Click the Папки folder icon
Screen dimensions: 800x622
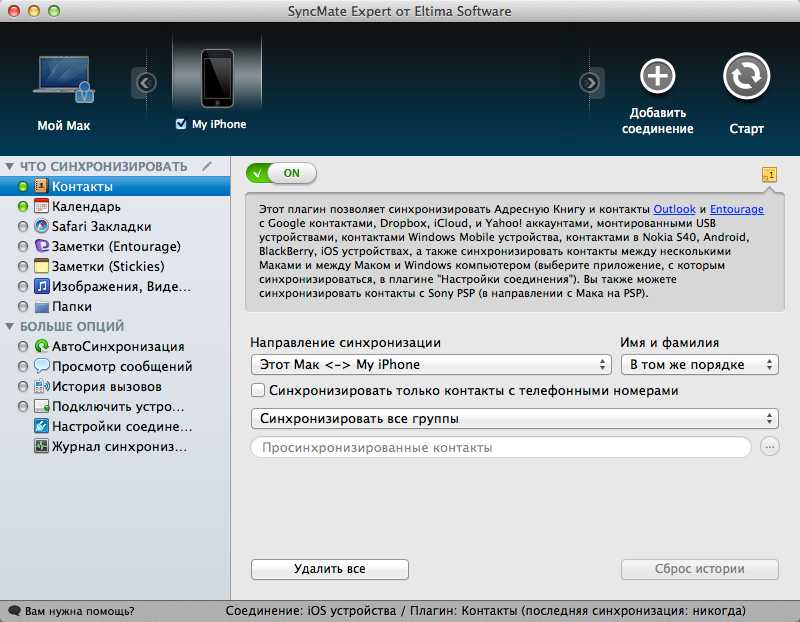(x=41, y=307)
